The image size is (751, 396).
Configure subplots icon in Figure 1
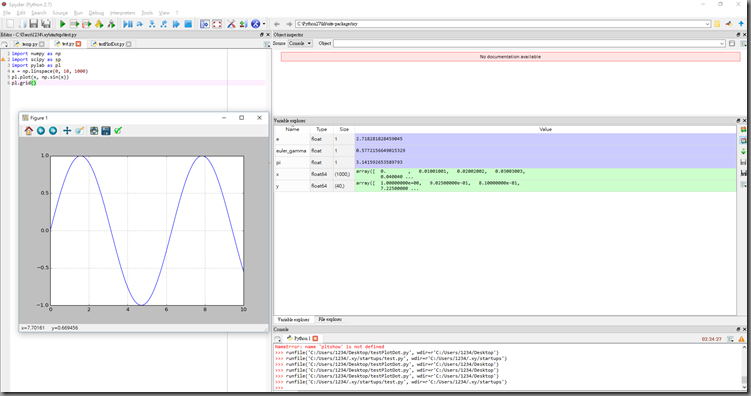pos(94,131)
